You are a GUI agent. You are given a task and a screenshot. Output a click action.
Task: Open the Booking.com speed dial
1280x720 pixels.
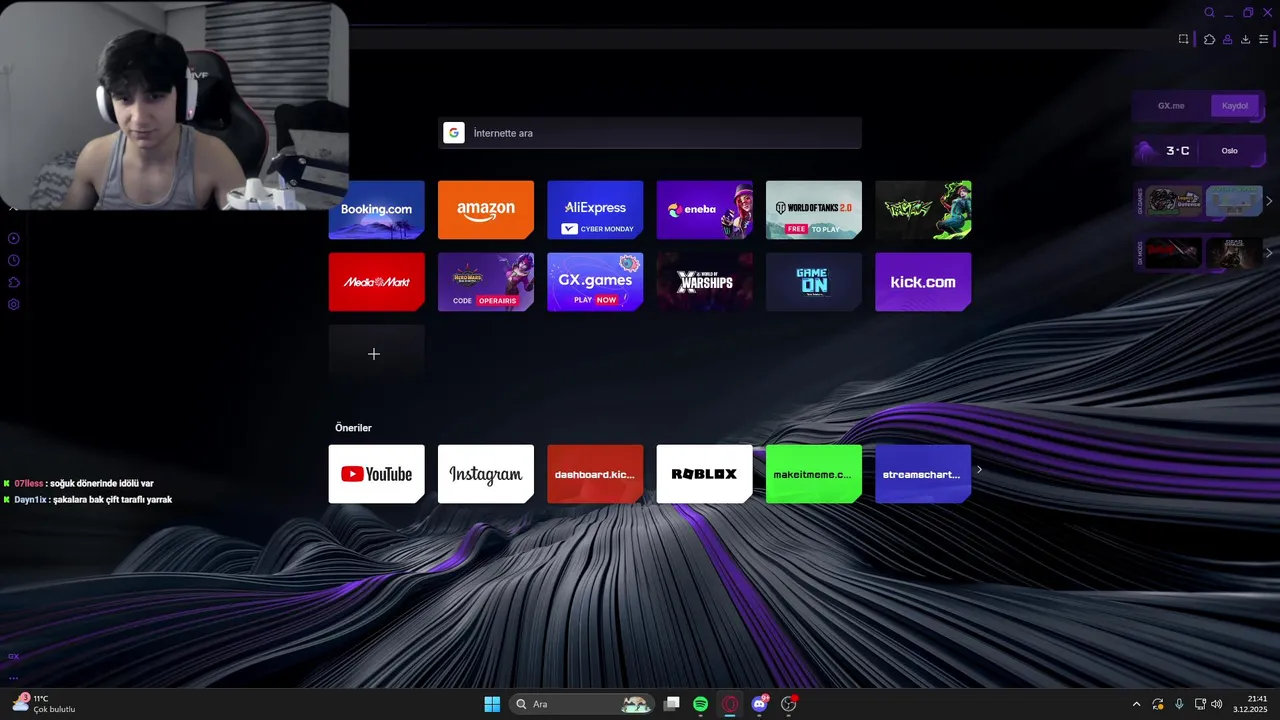click(x=377, y=210)
